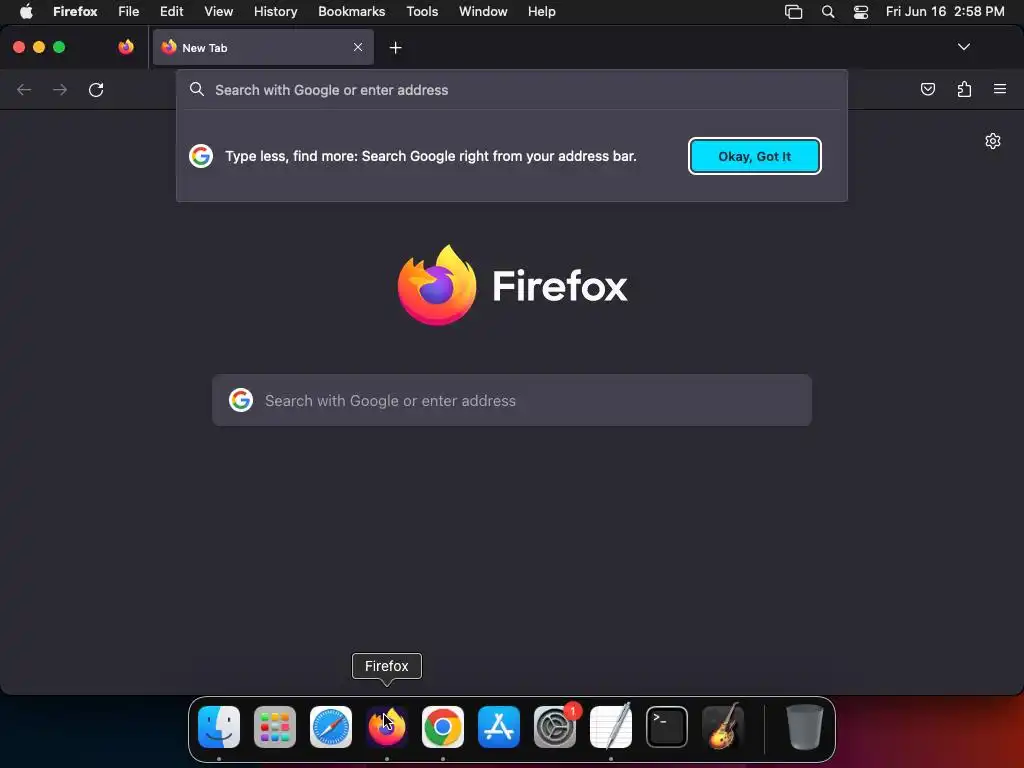Go forward with the forward arrow

coord(59,89)
